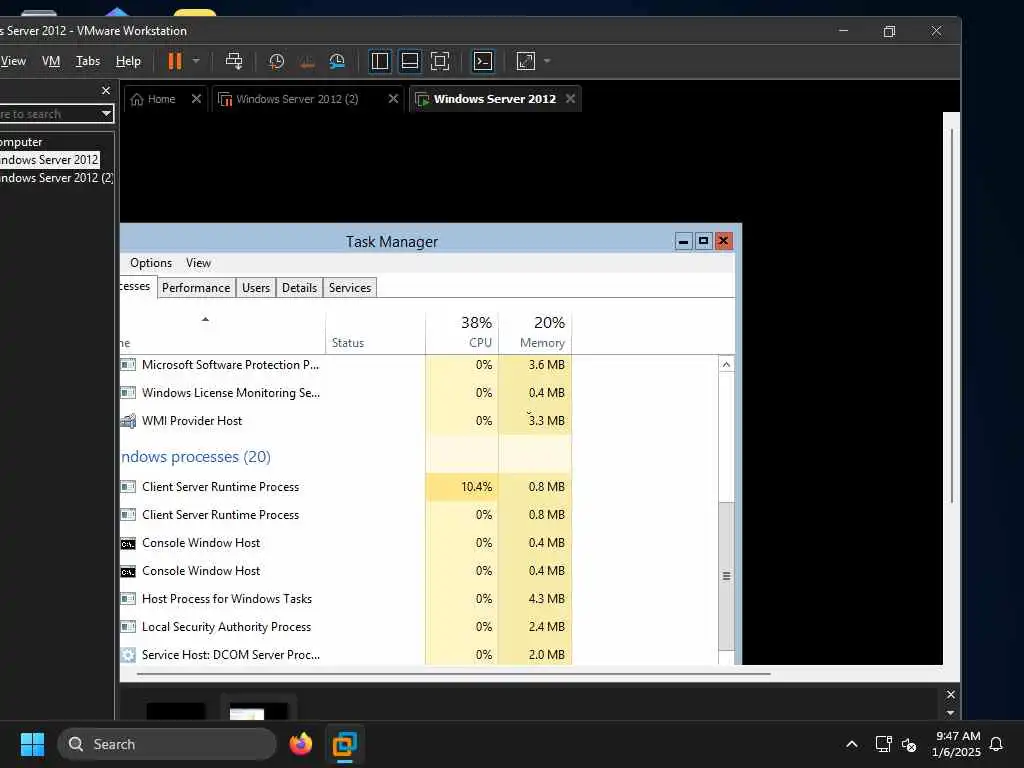This screenshot has width=1024, height=768.
Task: Close the library sidebar panel
Action: [106, 90]
